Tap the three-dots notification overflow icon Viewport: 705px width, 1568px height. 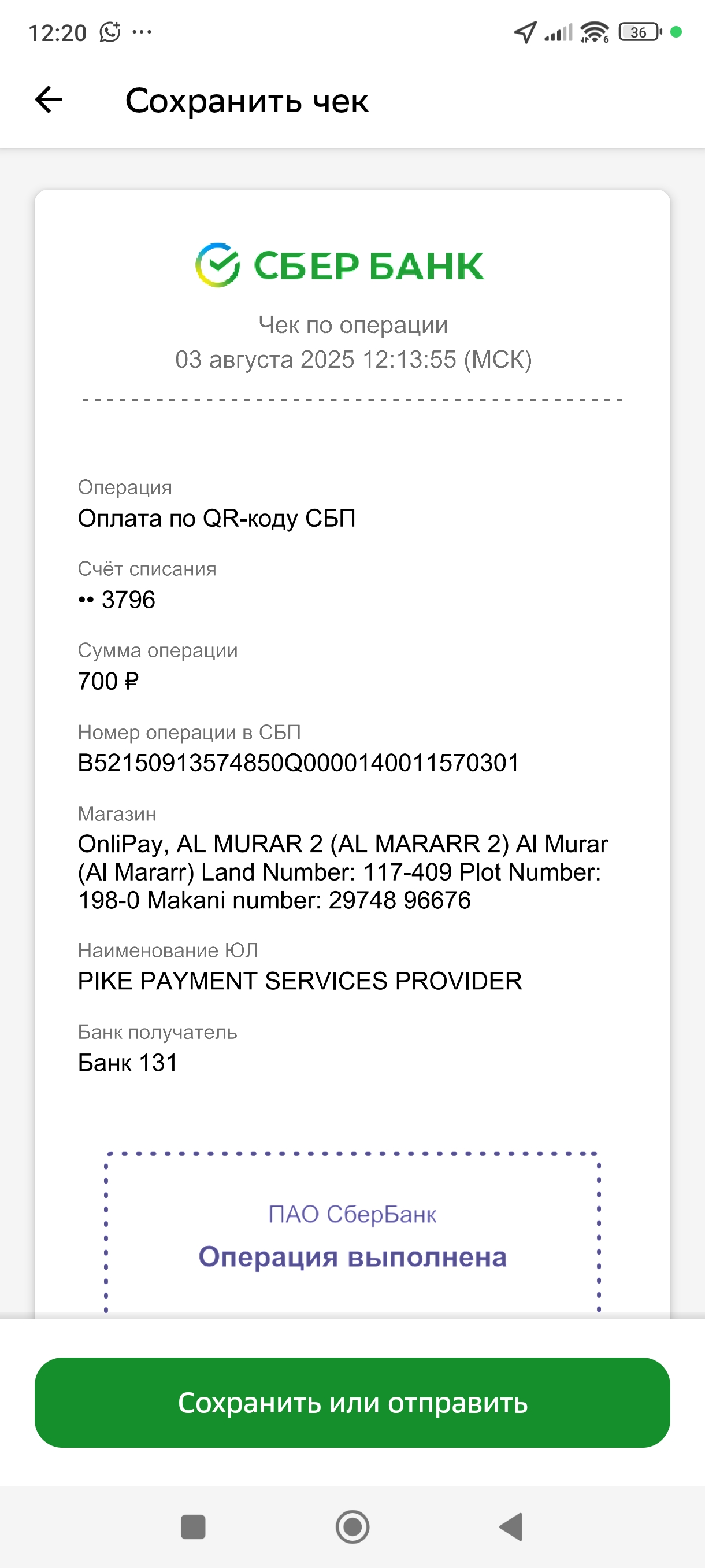tap(142, 32)
